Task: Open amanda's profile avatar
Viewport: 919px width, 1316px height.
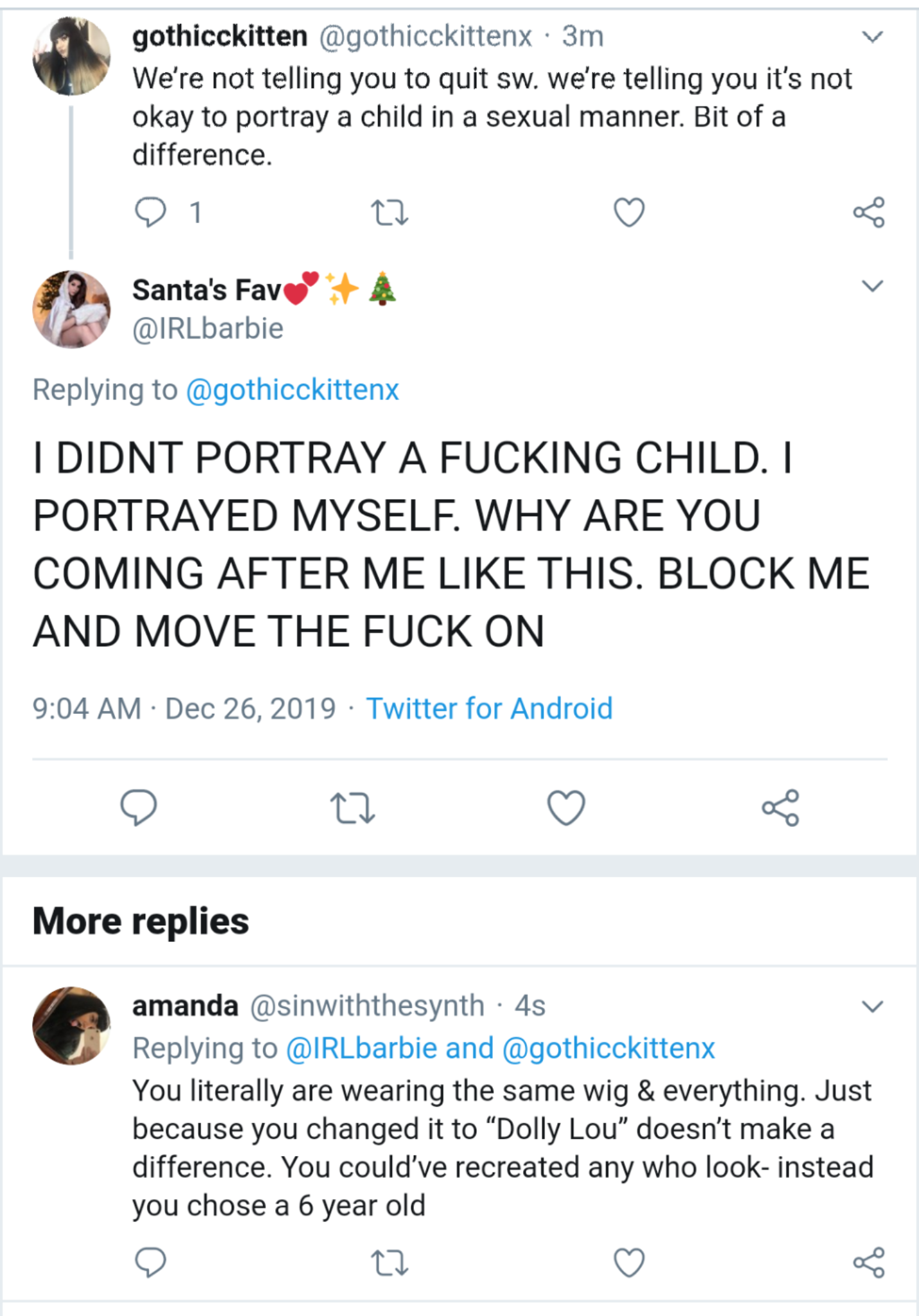Action: [71, 1026]
